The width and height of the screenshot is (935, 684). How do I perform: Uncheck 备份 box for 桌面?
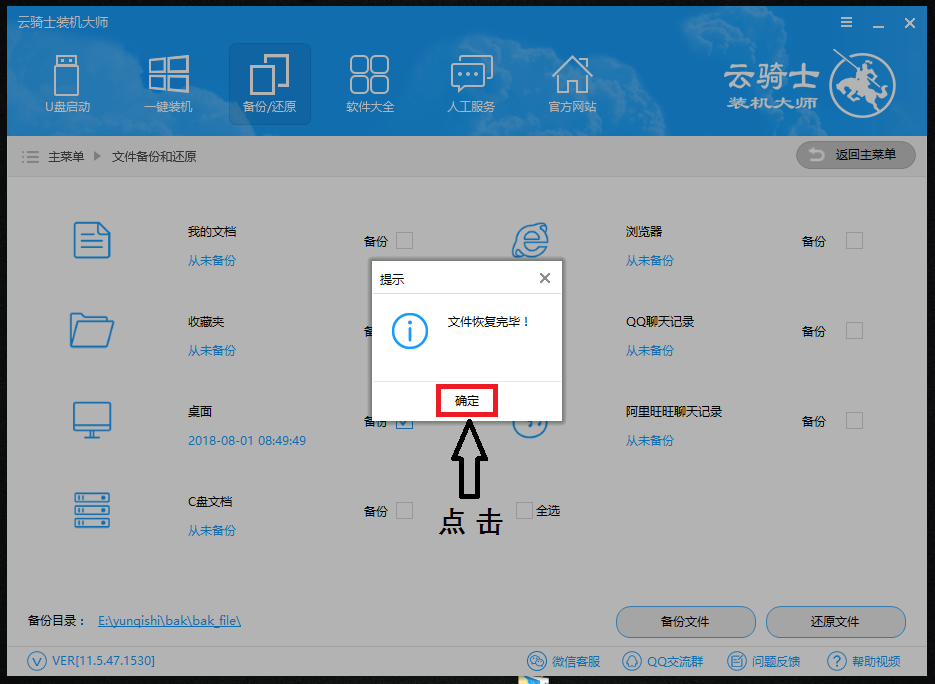point(404,425)
